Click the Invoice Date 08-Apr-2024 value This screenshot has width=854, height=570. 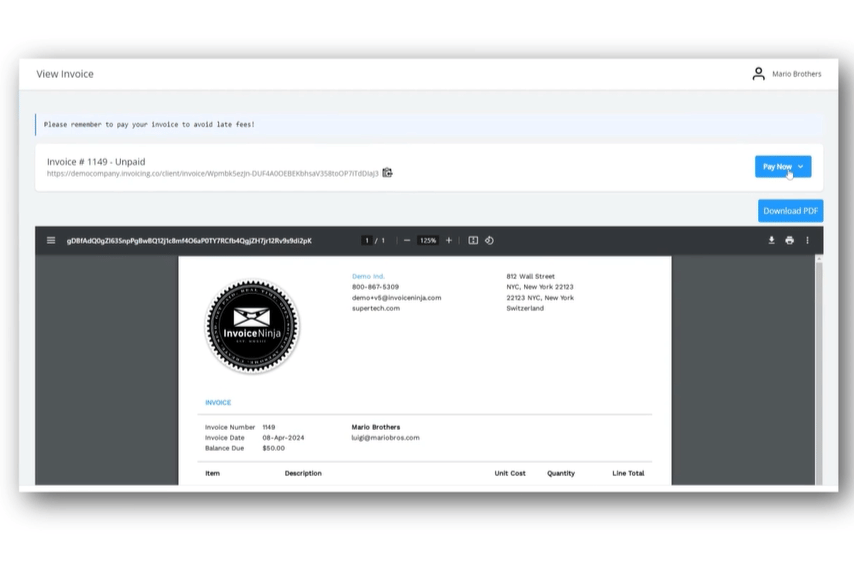pos(283,437)
